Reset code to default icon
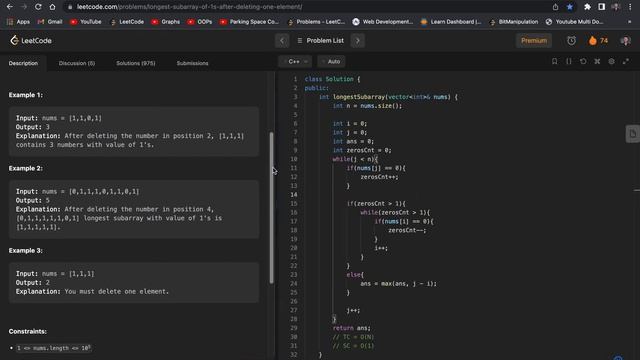640x360 pixels. [583, 61]
